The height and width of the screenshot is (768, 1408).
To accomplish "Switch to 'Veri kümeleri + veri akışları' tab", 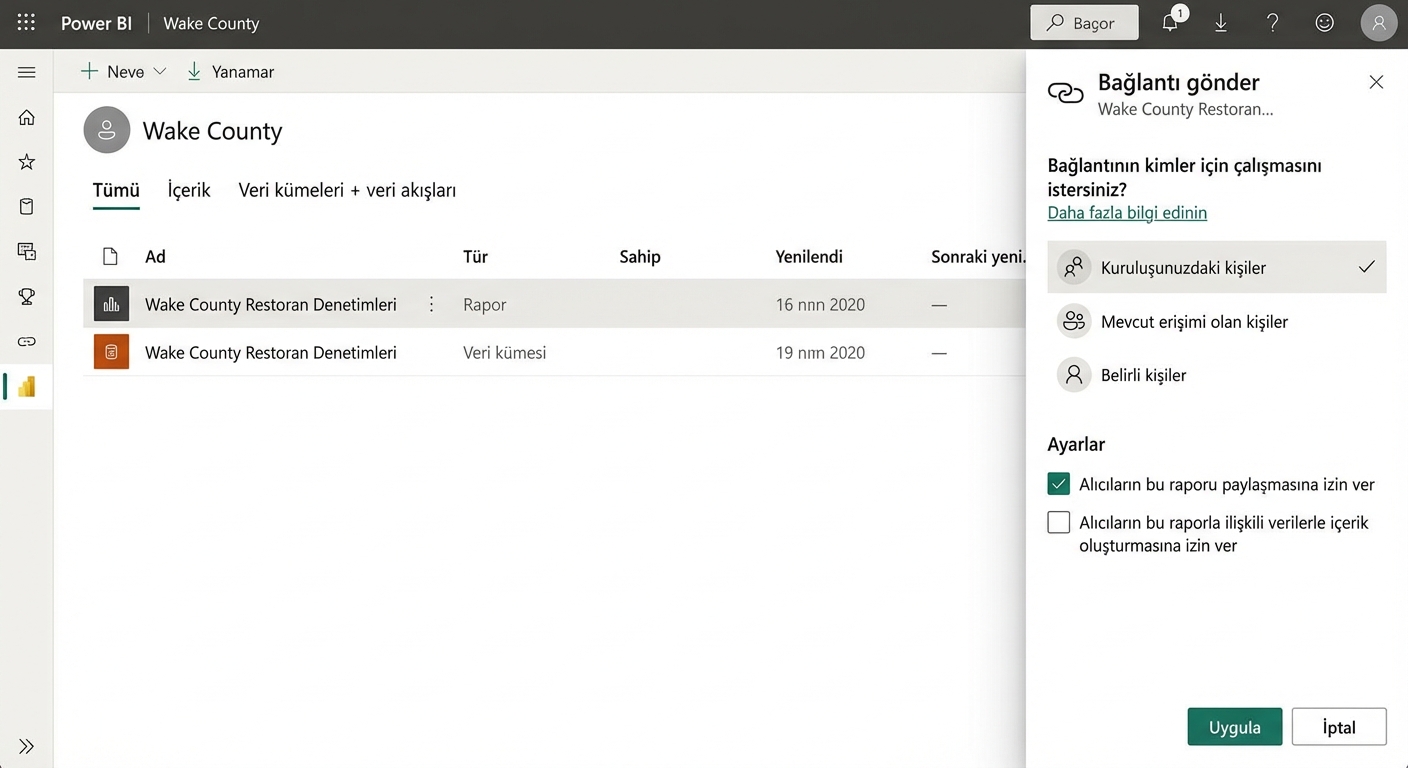I will [347, 190].
